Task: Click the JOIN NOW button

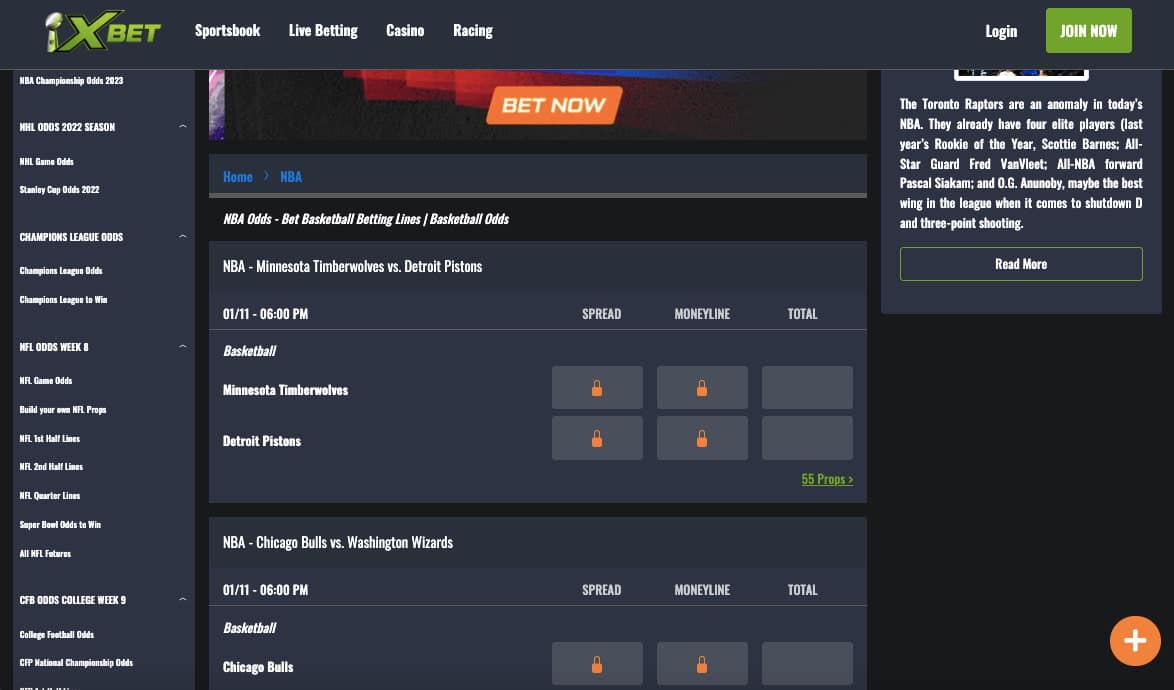Action: point(1089,31)
